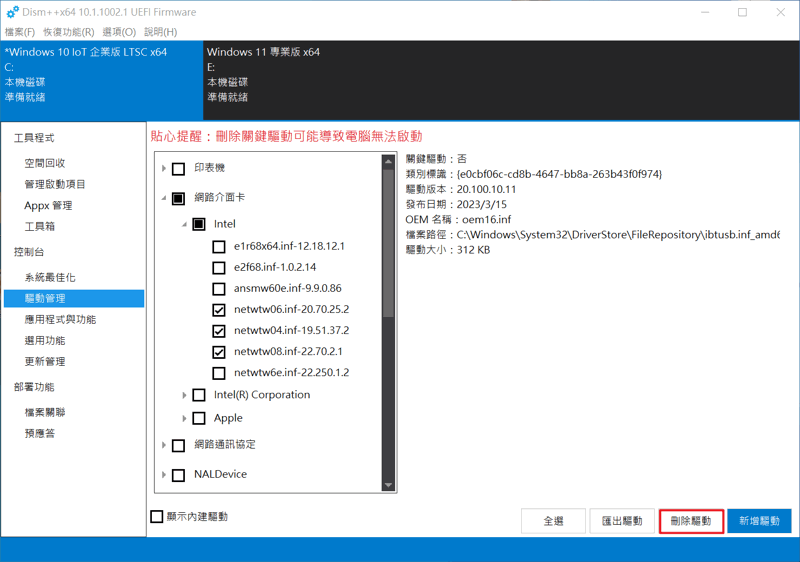The image size is (800, 562).
Task: Open 工具箱 in the sidebar
Action: (40, 226)
